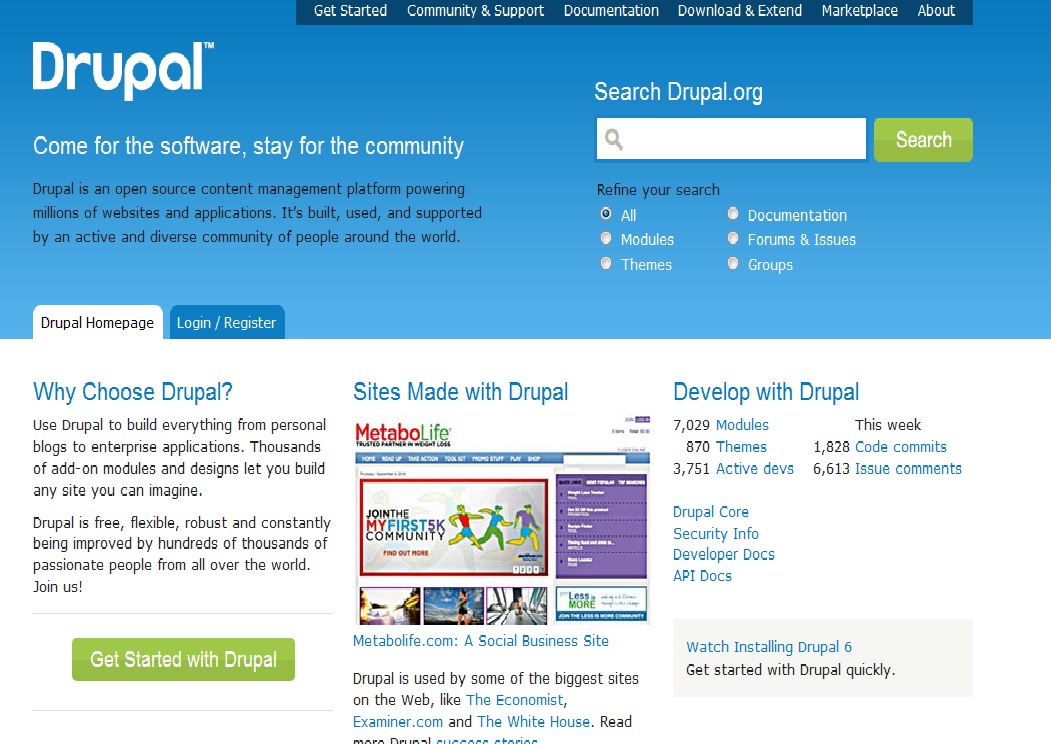The image size is (1051, 744).
Task: Click the Develop with Drupal heading
Action: tap(766, 391)
